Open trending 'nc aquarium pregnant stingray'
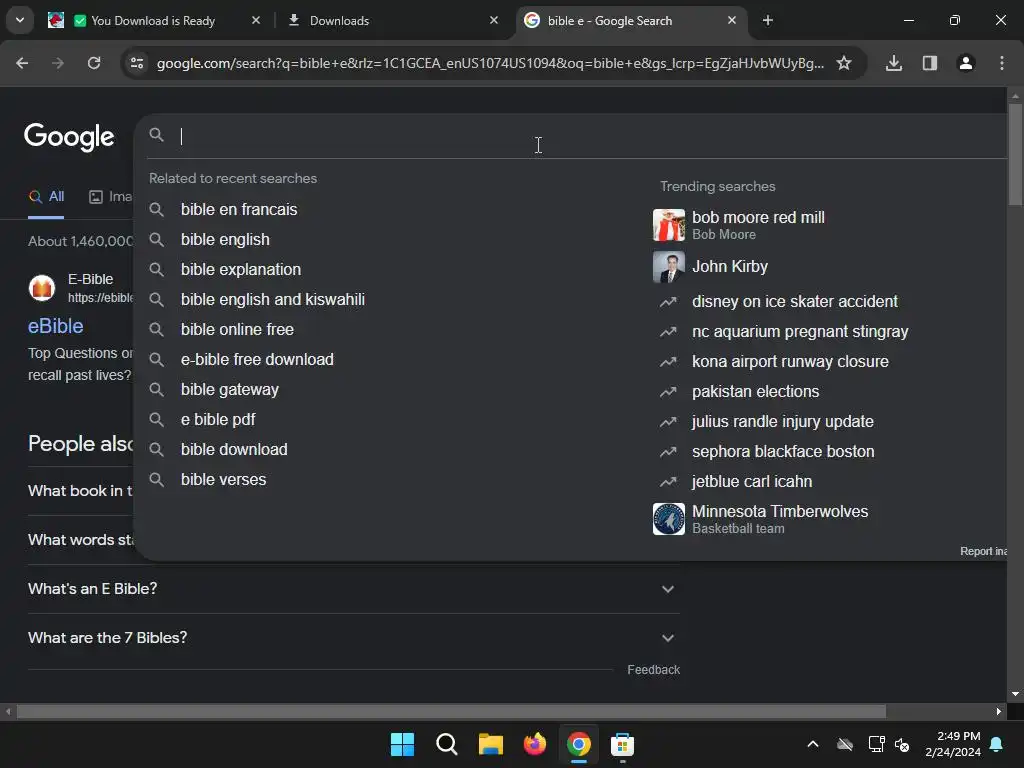 [x=800, y=332]
